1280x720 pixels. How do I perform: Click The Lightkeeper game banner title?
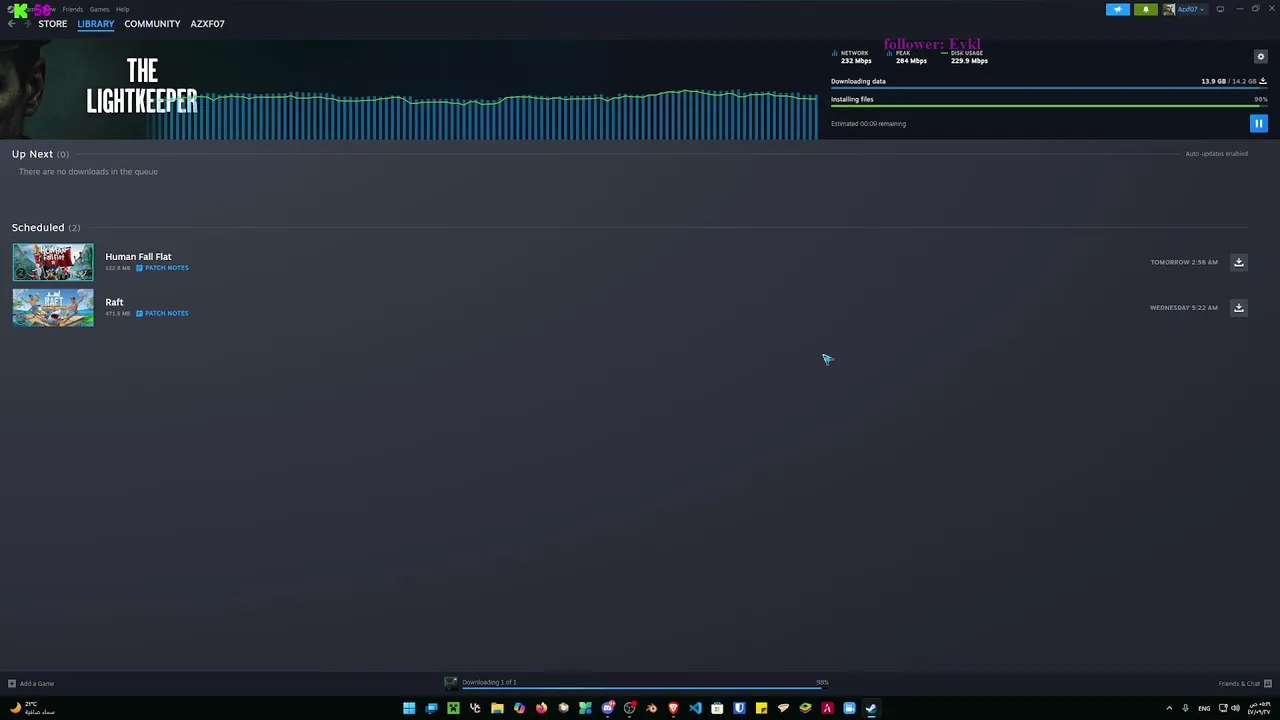pyautogui.click(x=142, y=86)
